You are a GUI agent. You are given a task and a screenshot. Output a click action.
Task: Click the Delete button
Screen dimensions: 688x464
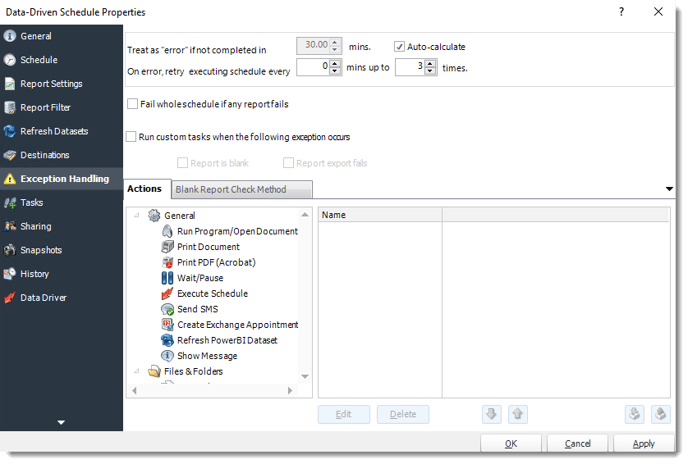tap(403, 414)
